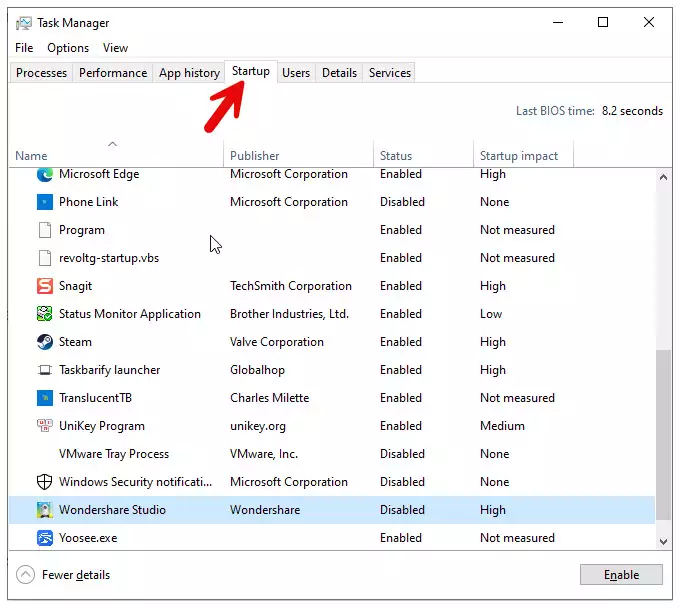Switch to the Details tab
The image size is (680, 608).
point(340,72)
